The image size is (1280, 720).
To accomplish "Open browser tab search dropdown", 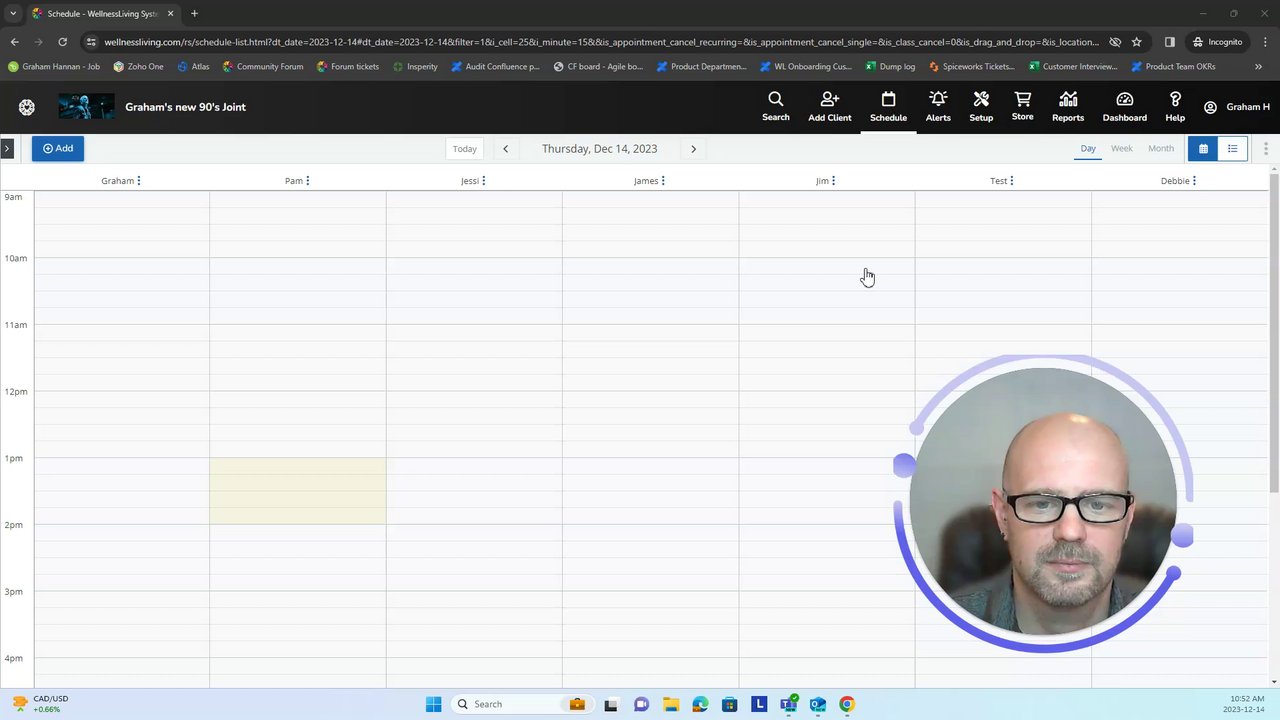I will pyautogui.click(x=13, y=13).
